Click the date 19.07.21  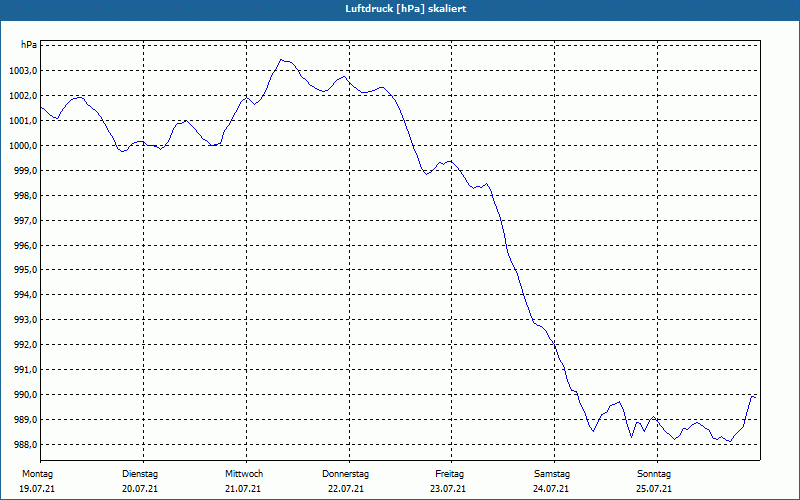[37, 489]
